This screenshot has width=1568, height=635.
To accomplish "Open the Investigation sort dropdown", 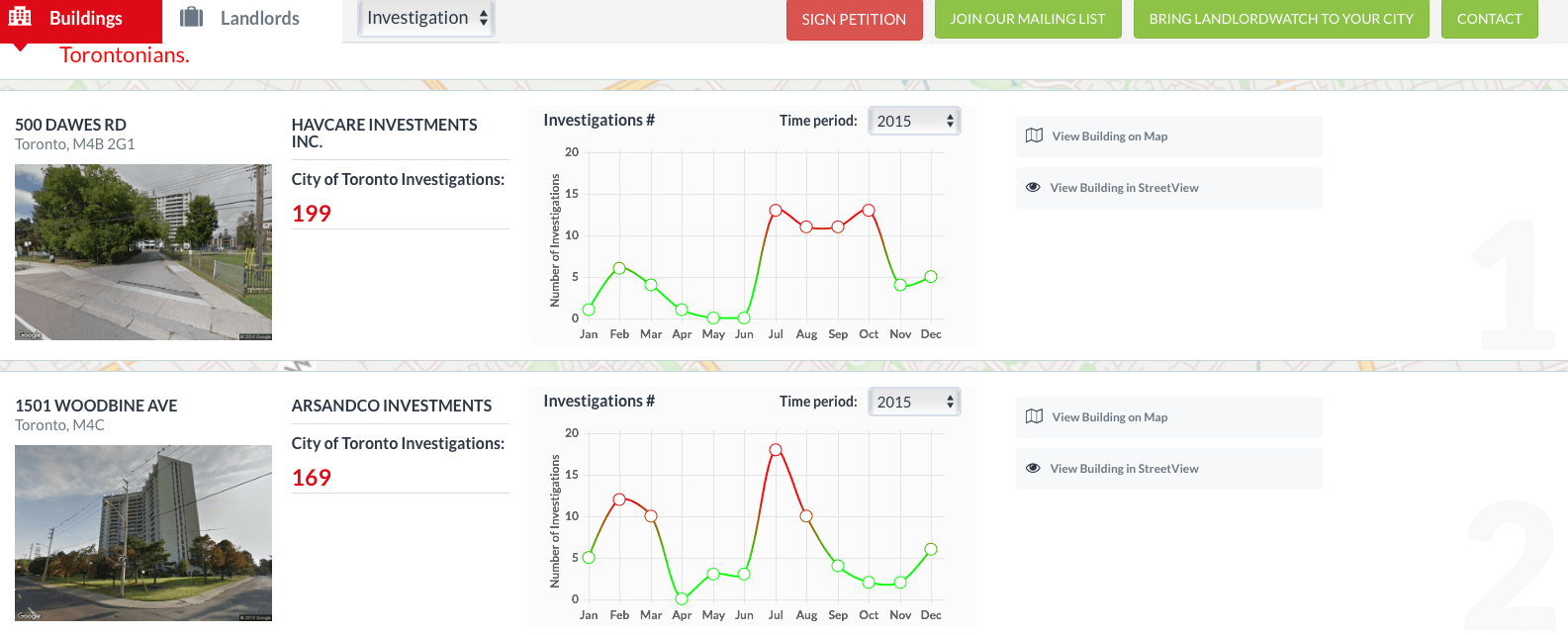I will (426, 18).
